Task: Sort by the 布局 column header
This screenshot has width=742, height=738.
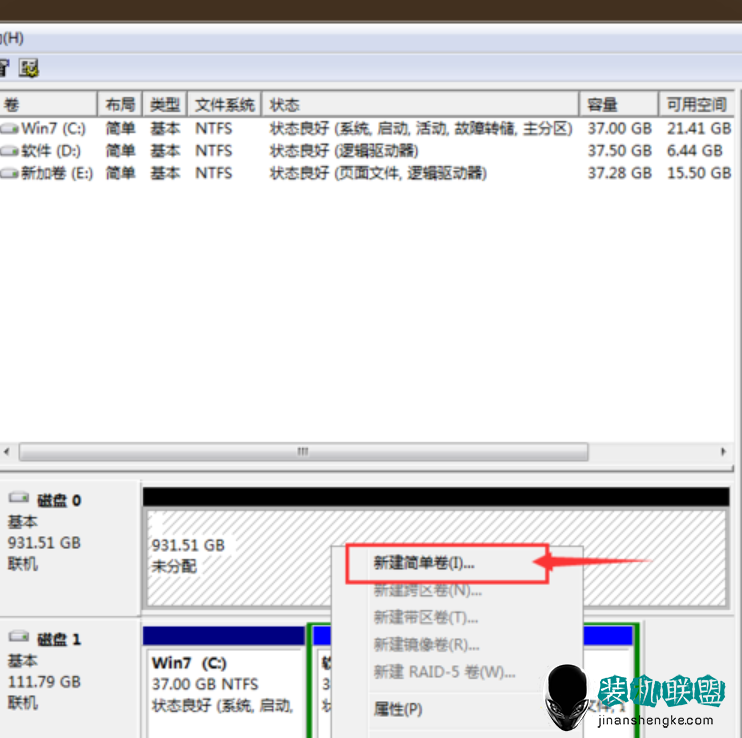Action: pyautogui.click(x=120, y=104)
